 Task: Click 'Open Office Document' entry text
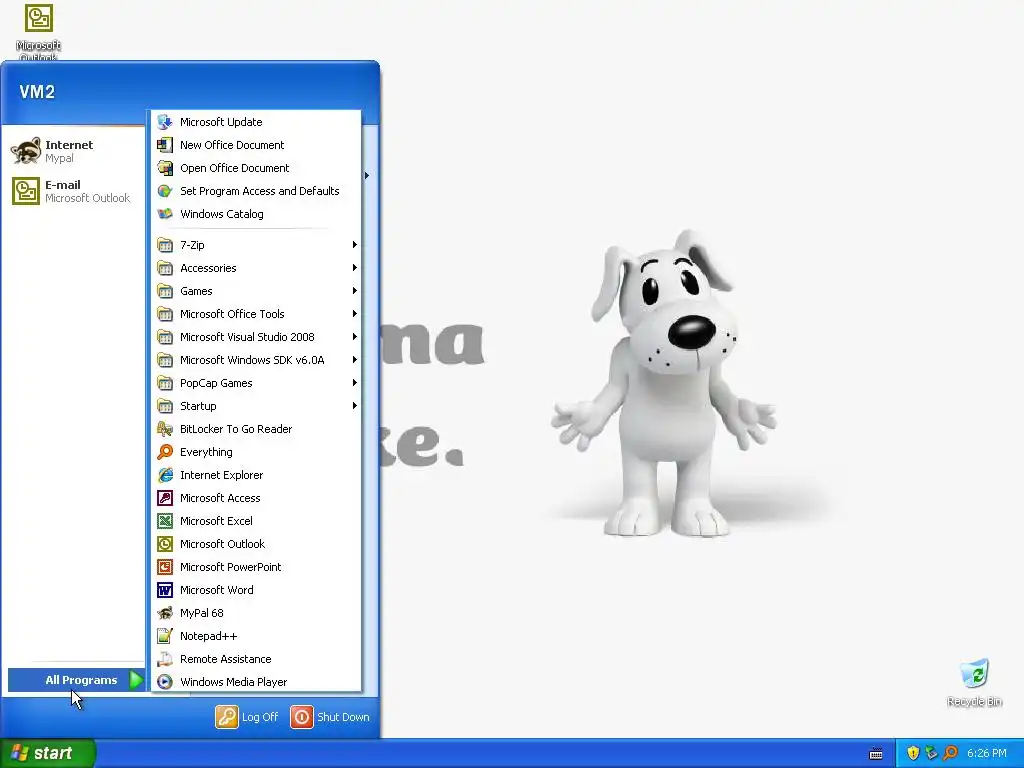[234, 168]
